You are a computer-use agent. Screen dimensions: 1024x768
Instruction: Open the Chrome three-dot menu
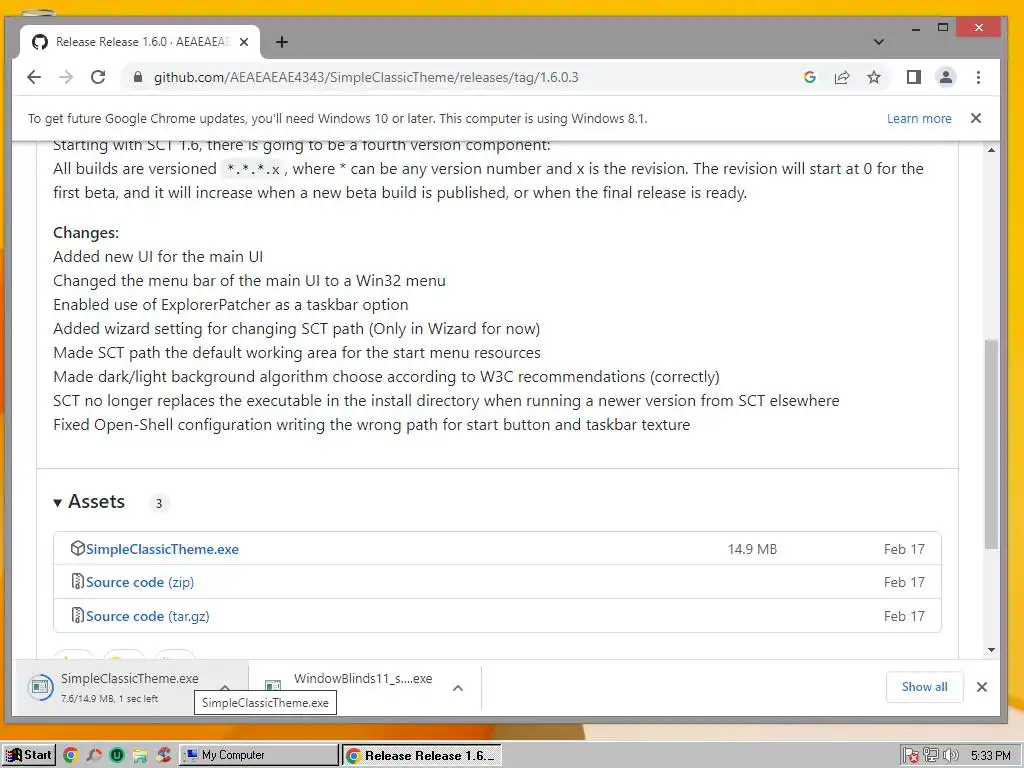point(978,77)
